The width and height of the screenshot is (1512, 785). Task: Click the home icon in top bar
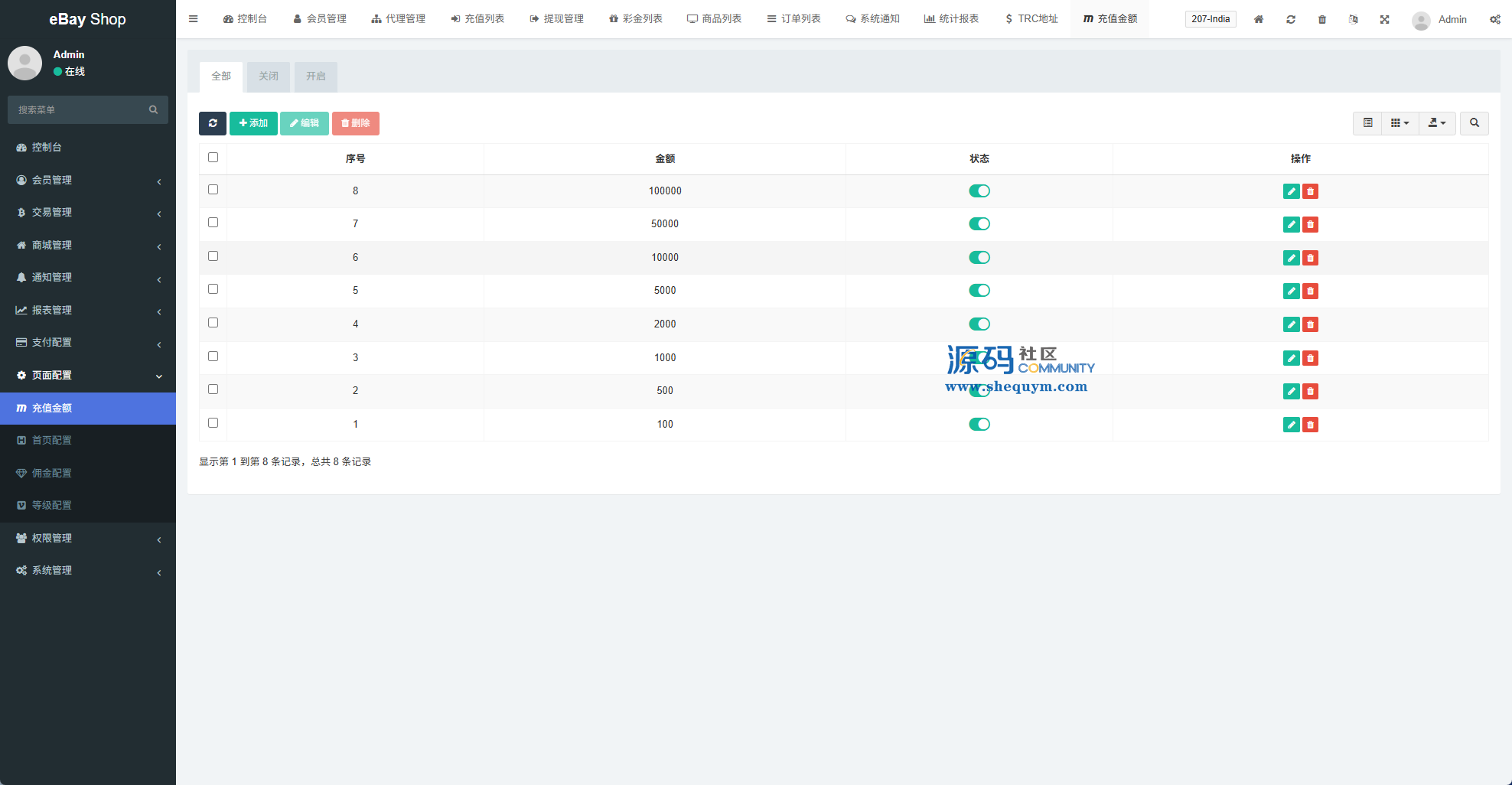pyautogui.click(x=1259, y=19)
